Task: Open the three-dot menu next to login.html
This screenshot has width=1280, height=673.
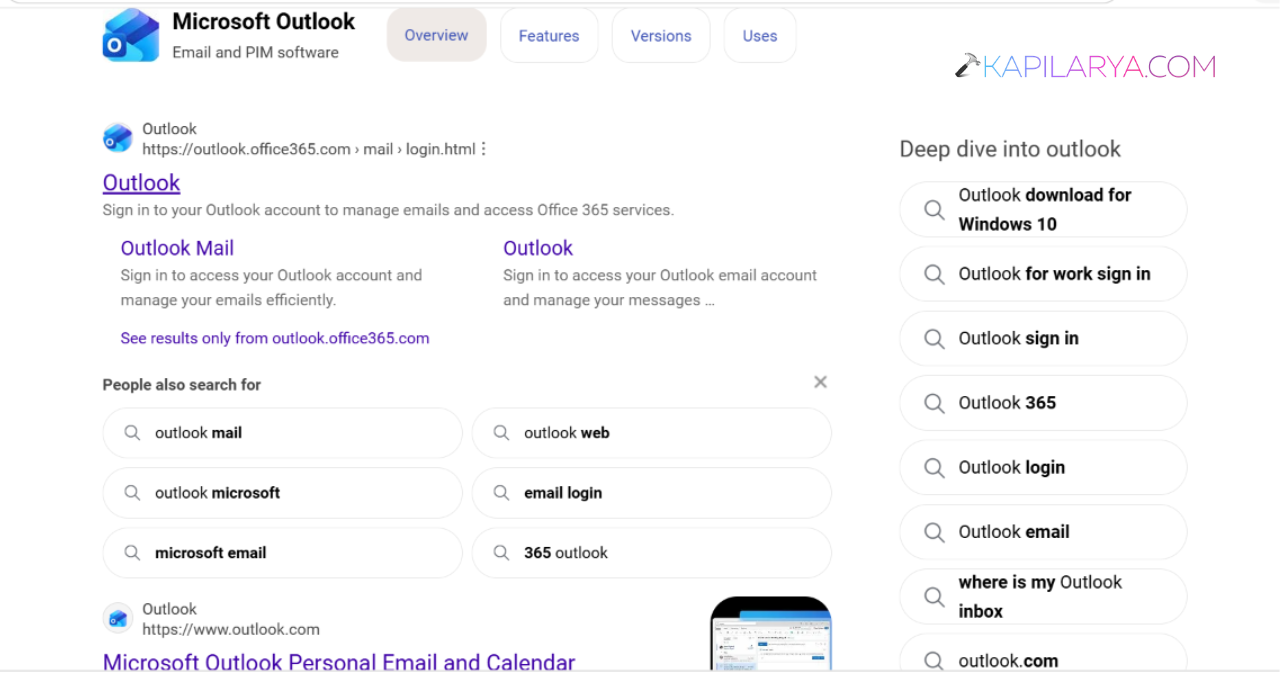Action: tap(483, 149)
